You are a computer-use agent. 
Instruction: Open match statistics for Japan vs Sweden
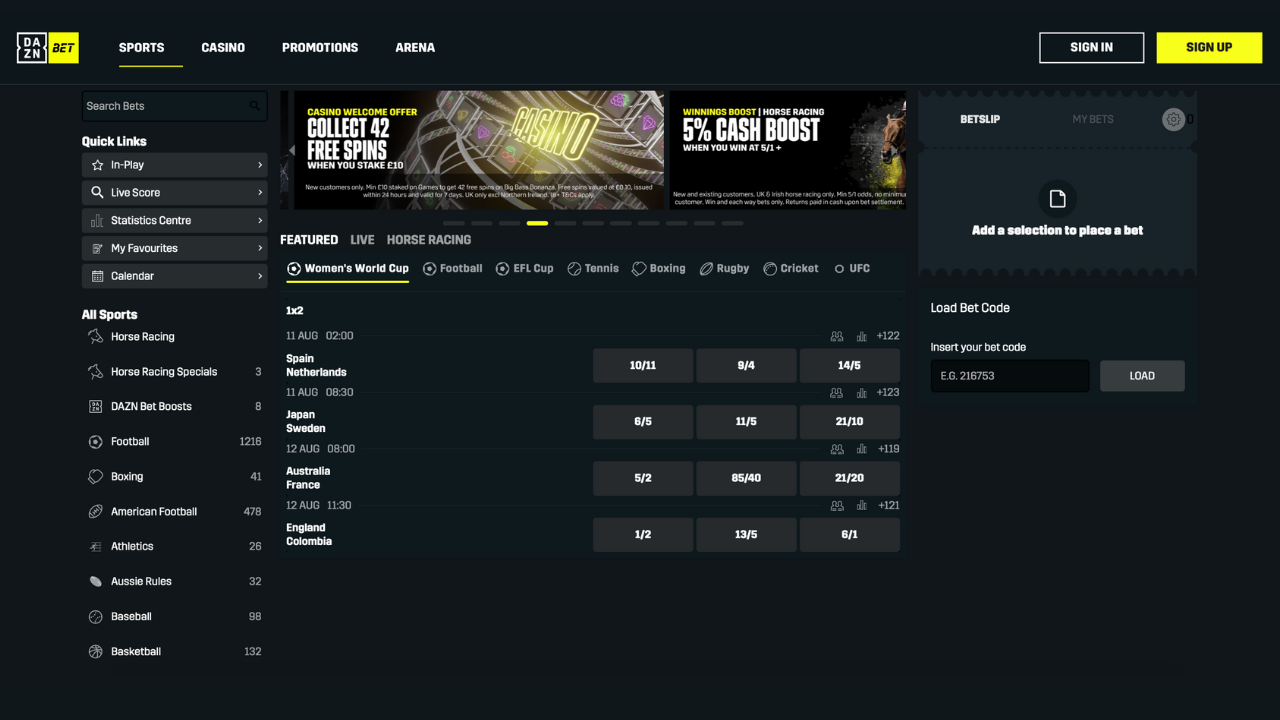[861, 393]
